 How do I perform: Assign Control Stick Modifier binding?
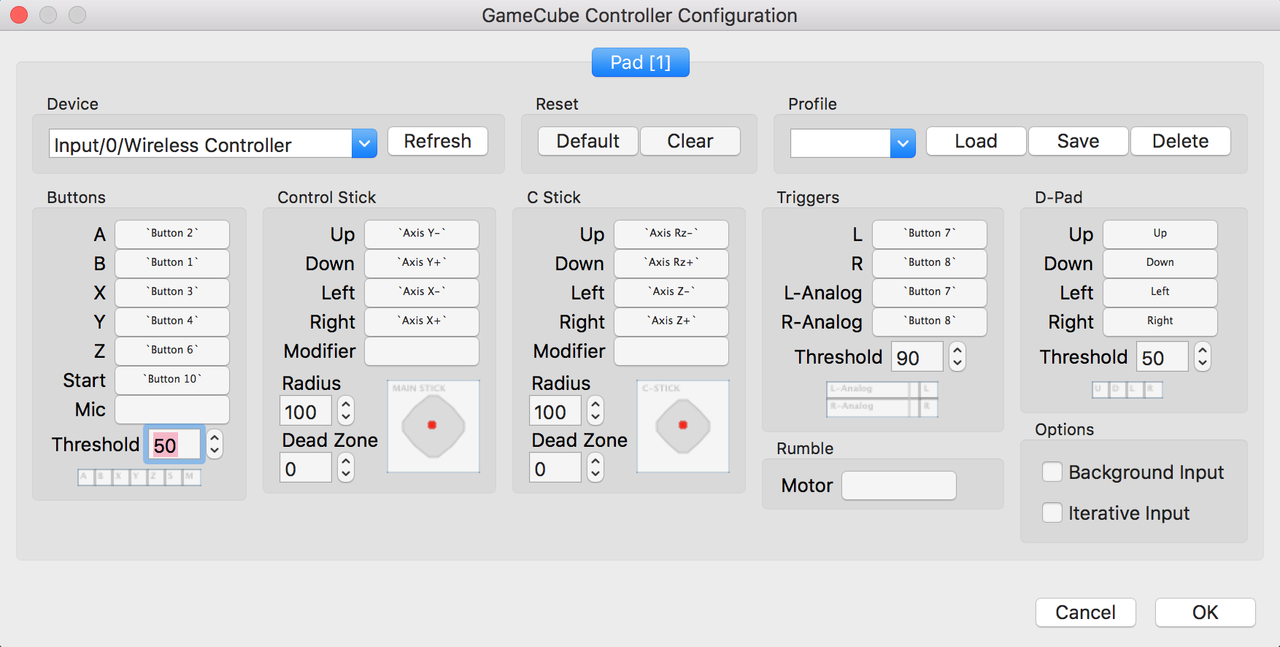point(421,351)
